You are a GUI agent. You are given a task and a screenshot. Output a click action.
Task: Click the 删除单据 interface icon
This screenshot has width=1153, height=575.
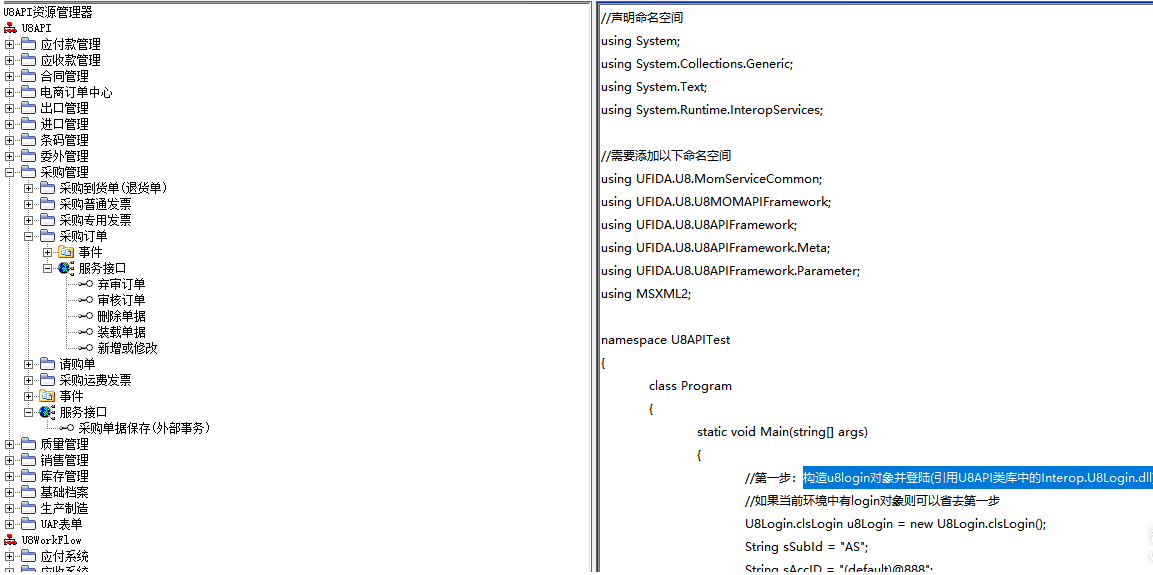[85, 316]
